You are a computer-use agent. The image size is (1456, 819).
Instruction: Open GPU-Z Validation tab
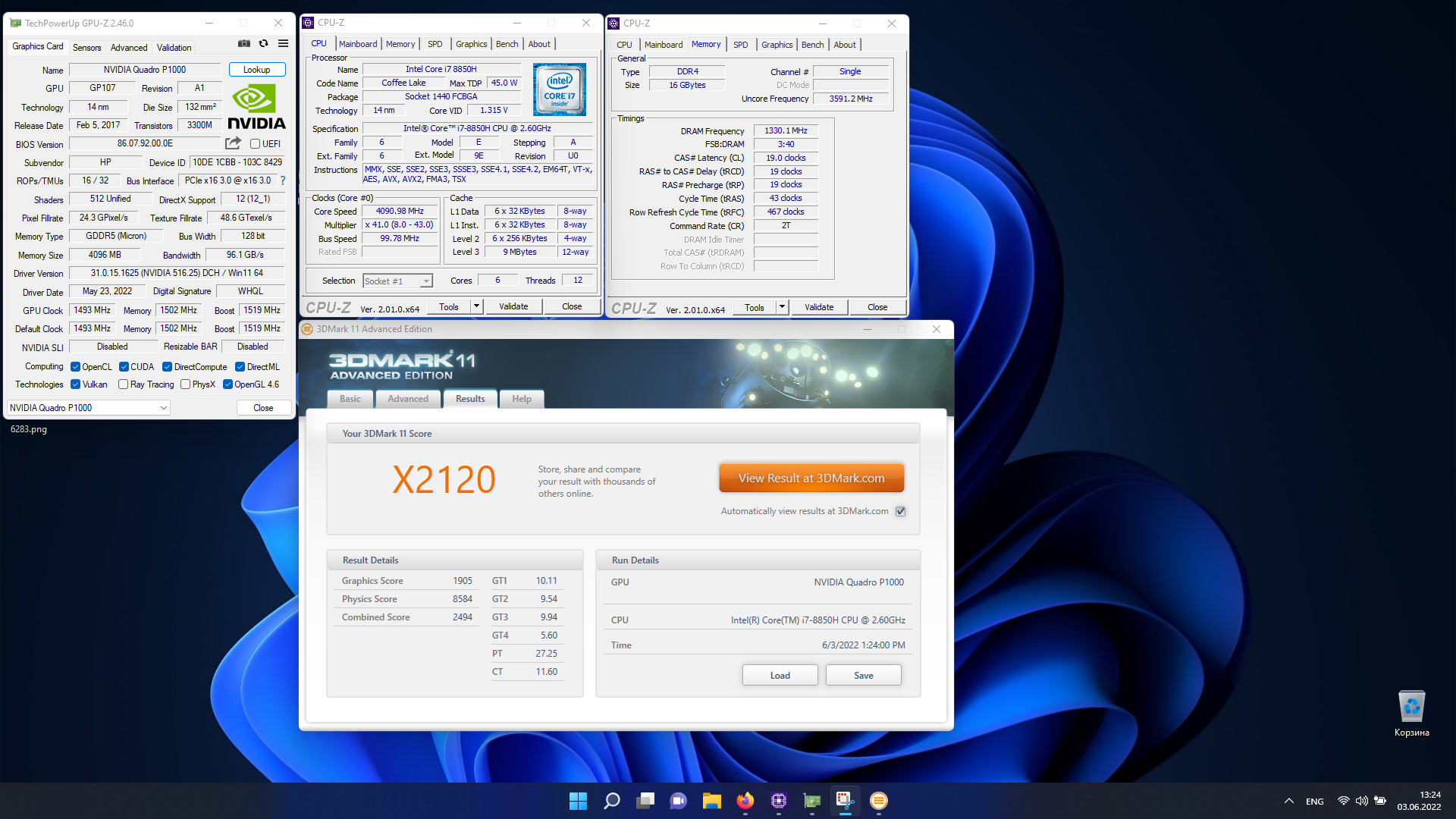point(174,47)
